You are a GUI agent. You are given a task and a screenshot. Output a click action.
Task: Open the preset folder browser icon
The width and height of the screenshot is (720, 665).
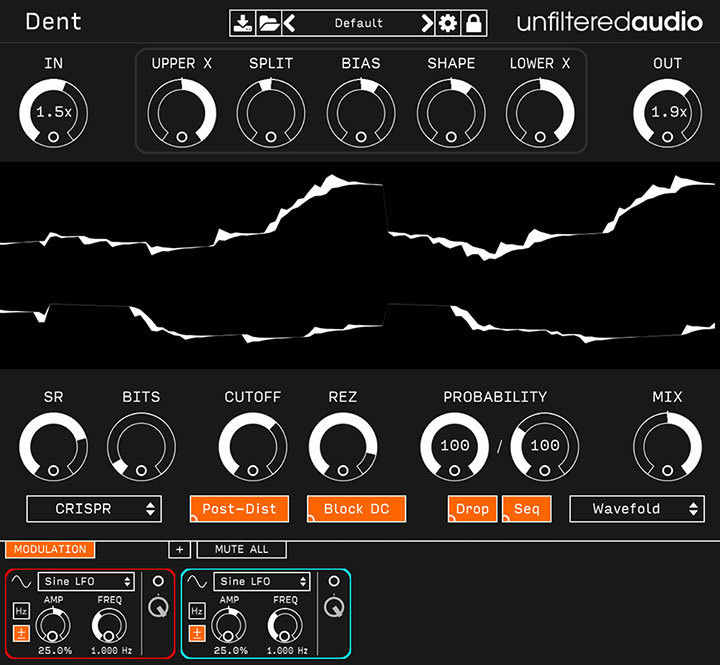pyautogui.click(x=269, y=23)
